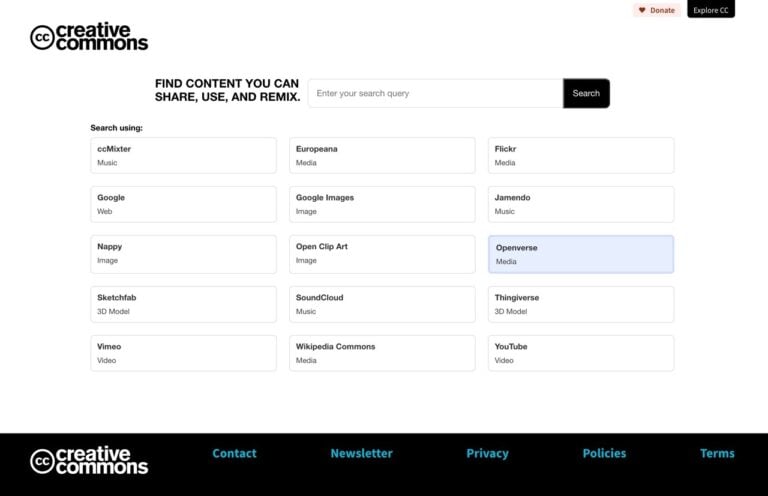Choose Jamendo music source
768x496 pixels.
point(580,204)
